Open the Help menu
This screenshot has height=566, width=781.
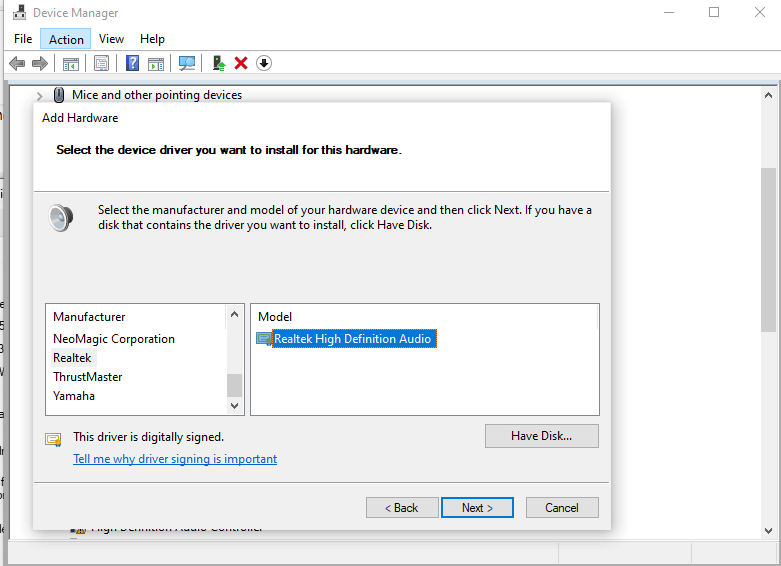152,39
